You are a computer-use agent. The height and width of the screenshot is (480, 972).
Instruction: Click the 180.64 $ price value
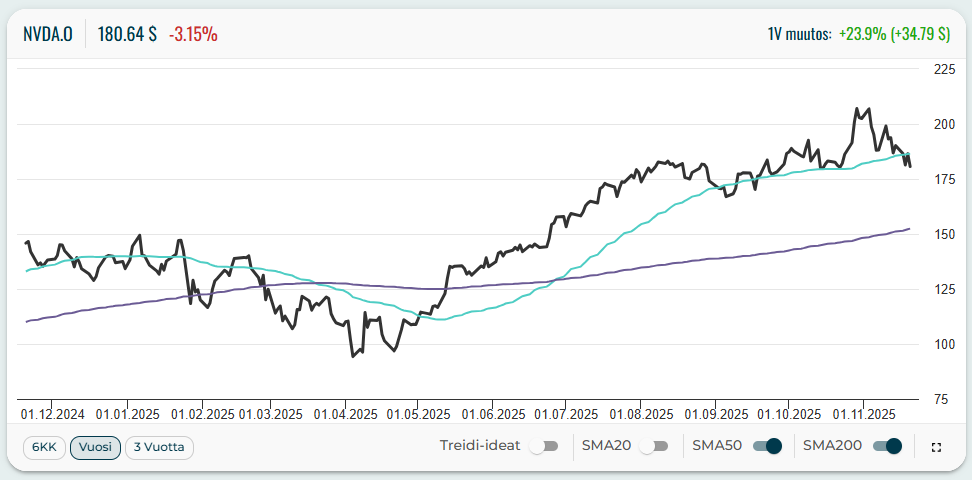(127, 33)
